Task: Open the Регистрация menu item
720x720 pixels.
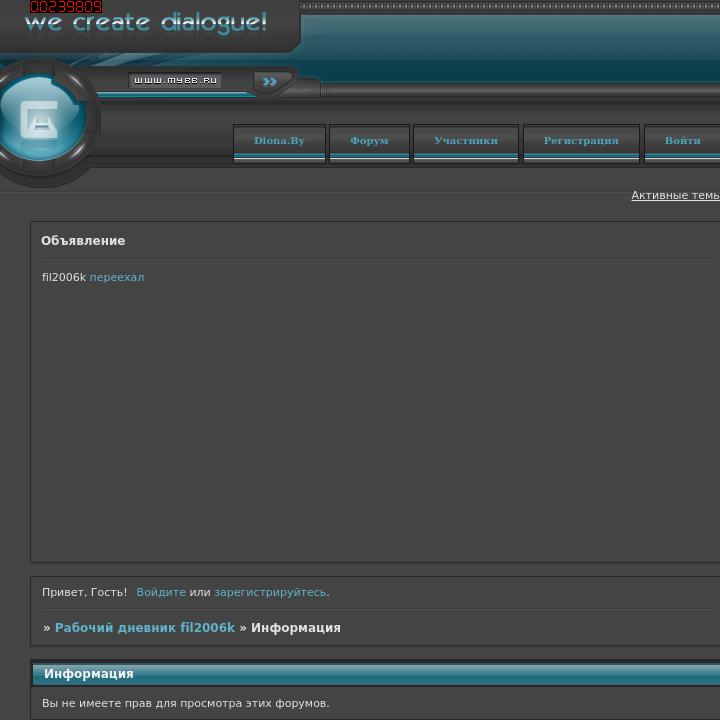Action: click(x=581, y=143)
